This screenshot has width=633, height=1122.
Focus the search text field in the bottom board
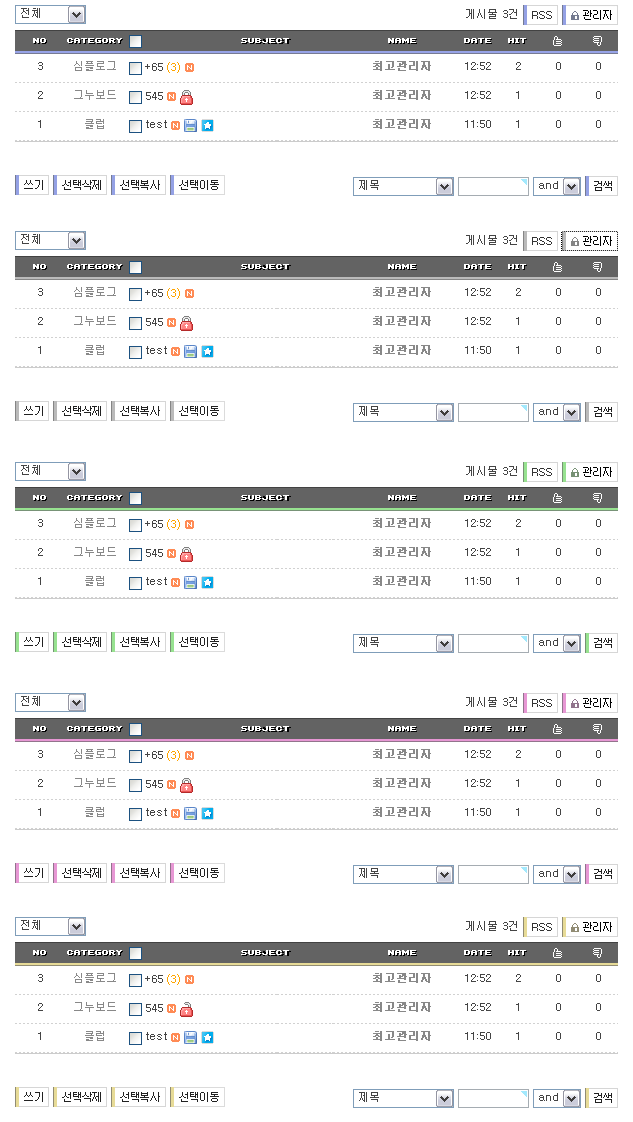pyautogui.click(x=492, y=1098)
